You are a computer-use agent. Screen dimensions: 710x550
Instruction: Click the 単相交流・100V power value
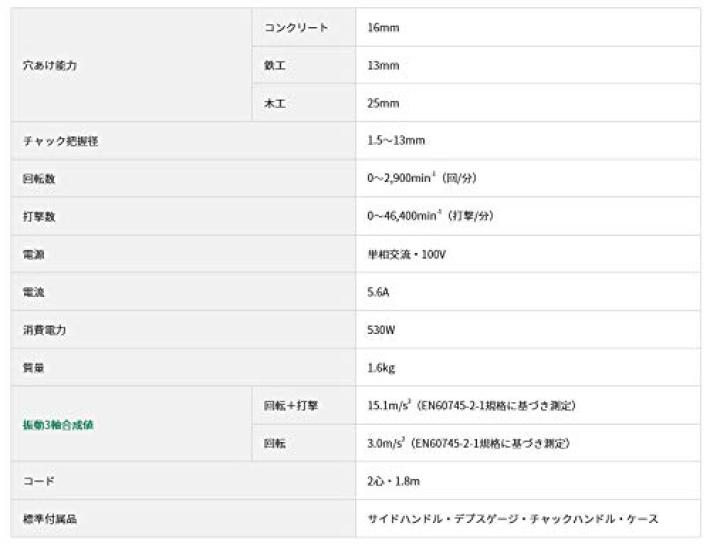(406, 255)
